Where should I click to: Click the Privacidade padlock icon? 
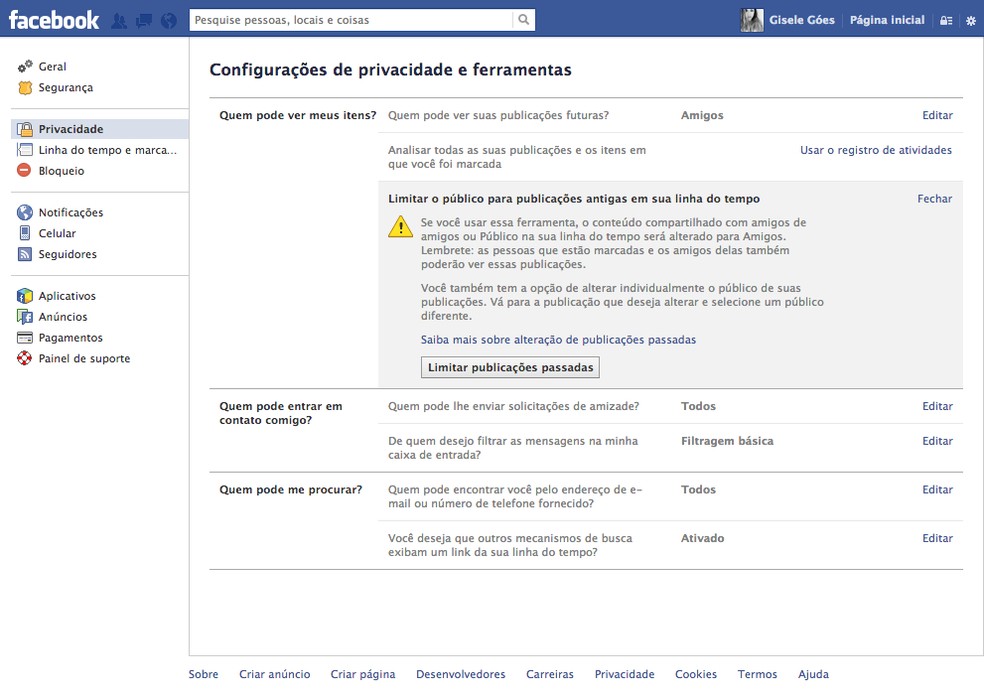click(x=24, y=129)
